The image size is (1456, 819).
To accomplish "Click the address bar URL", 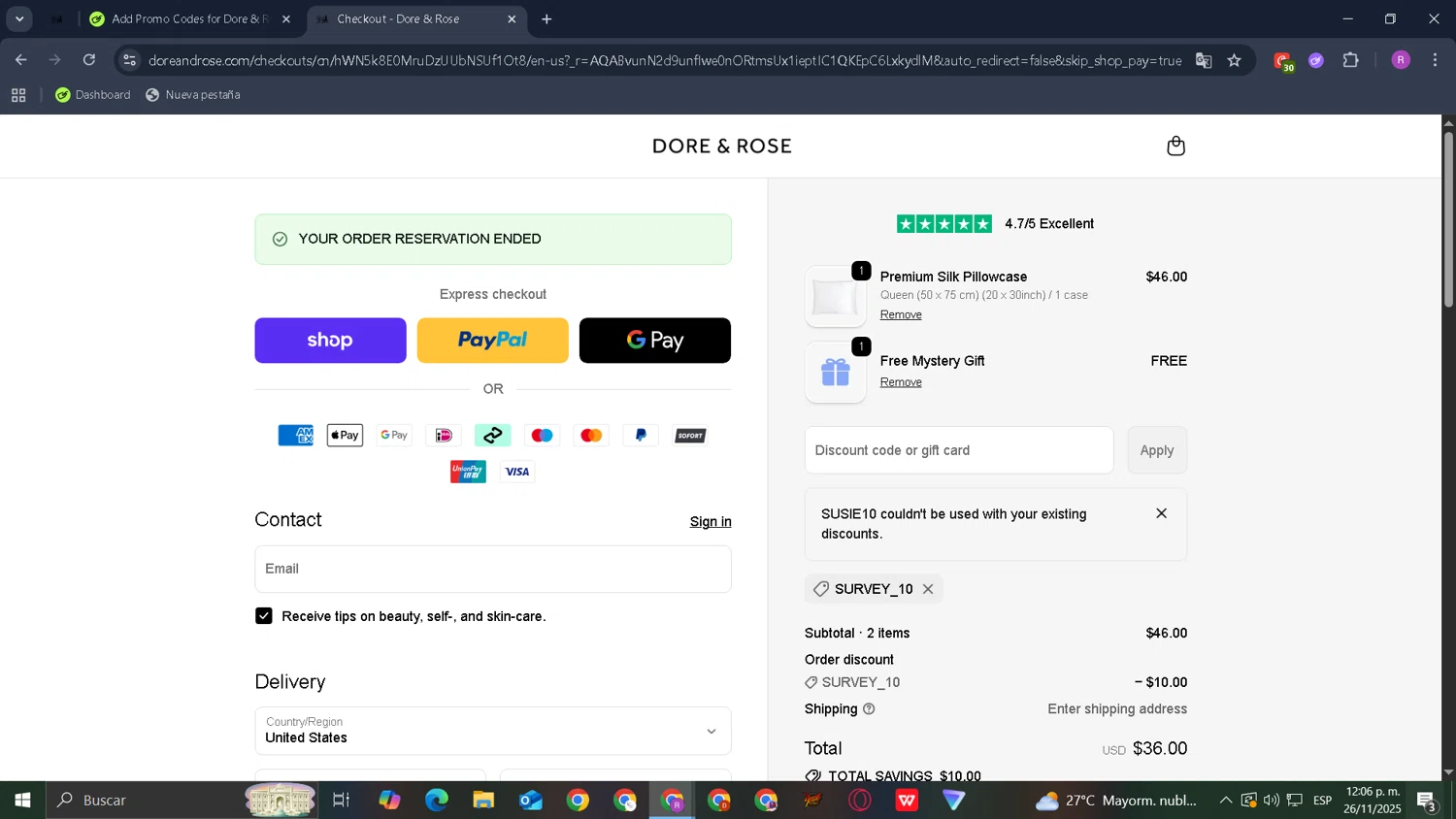I will click(x=665, y=60).
